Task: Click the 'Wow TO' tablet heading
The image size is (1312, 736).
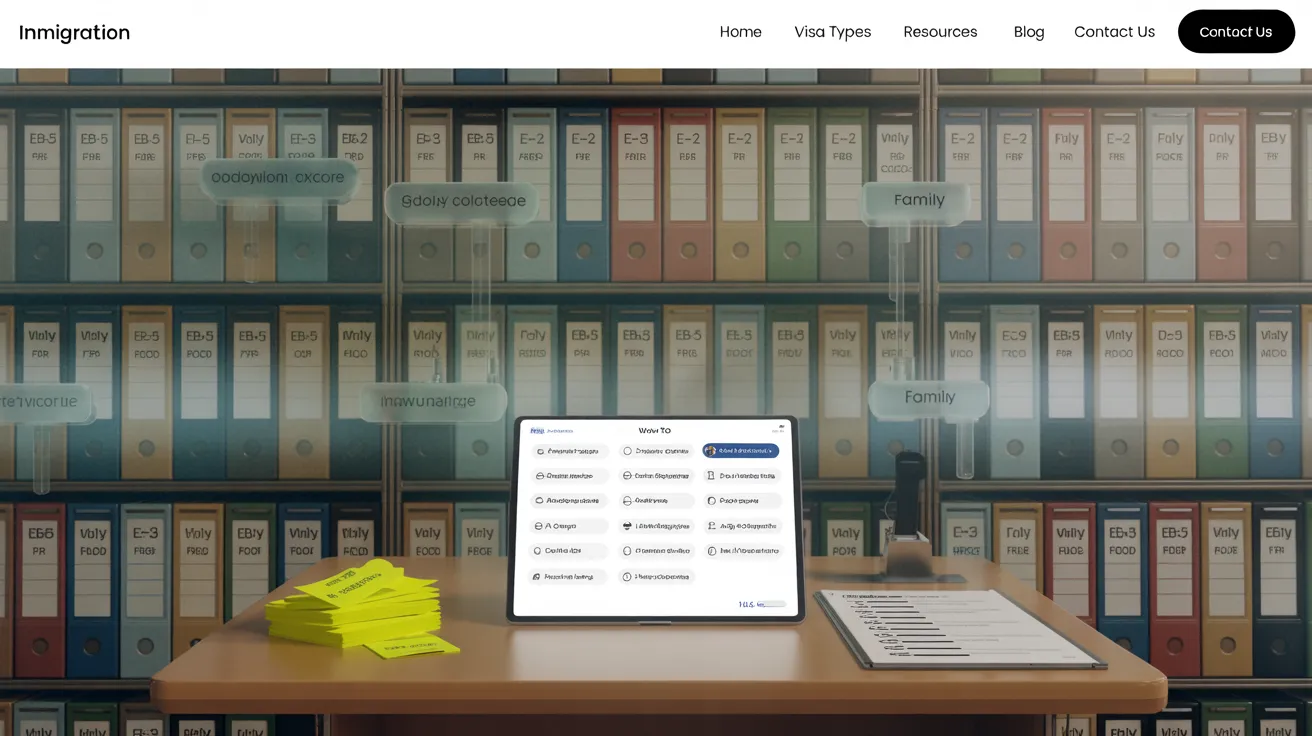Action: point(654,430)
